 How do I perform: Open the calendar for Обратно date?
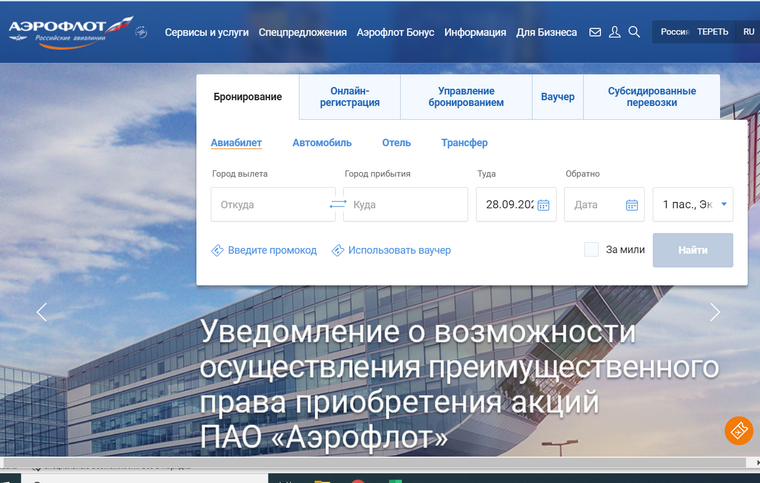632,205
